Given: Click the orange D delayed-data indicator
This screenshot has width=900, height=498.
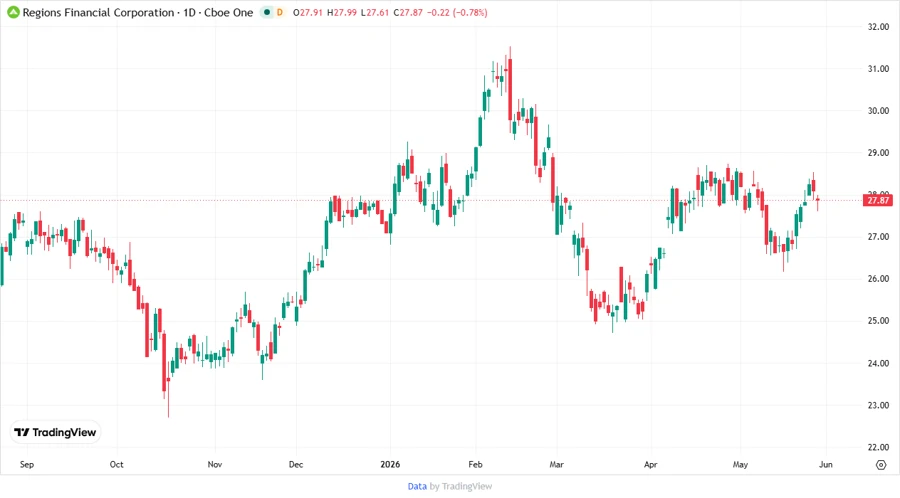Looking at the screenshot, I should click(280, 12).
